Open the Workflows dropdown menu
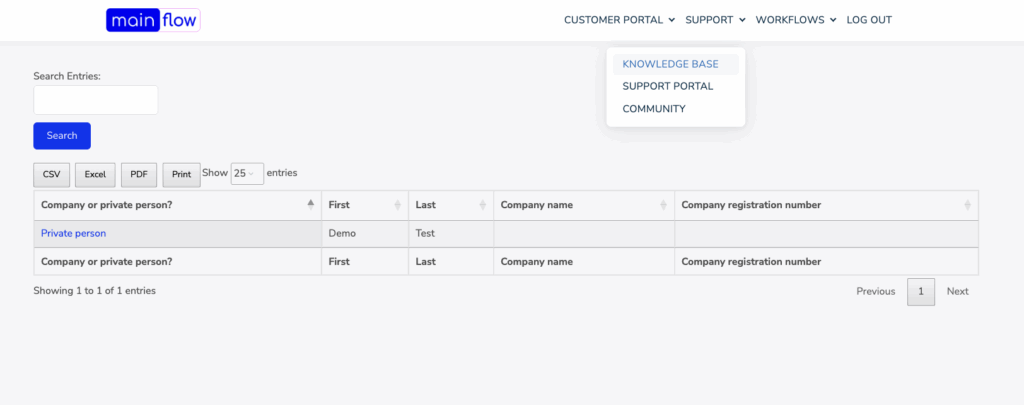The image size is (1024, 405). pyautogui.click(x=796, y=20)
